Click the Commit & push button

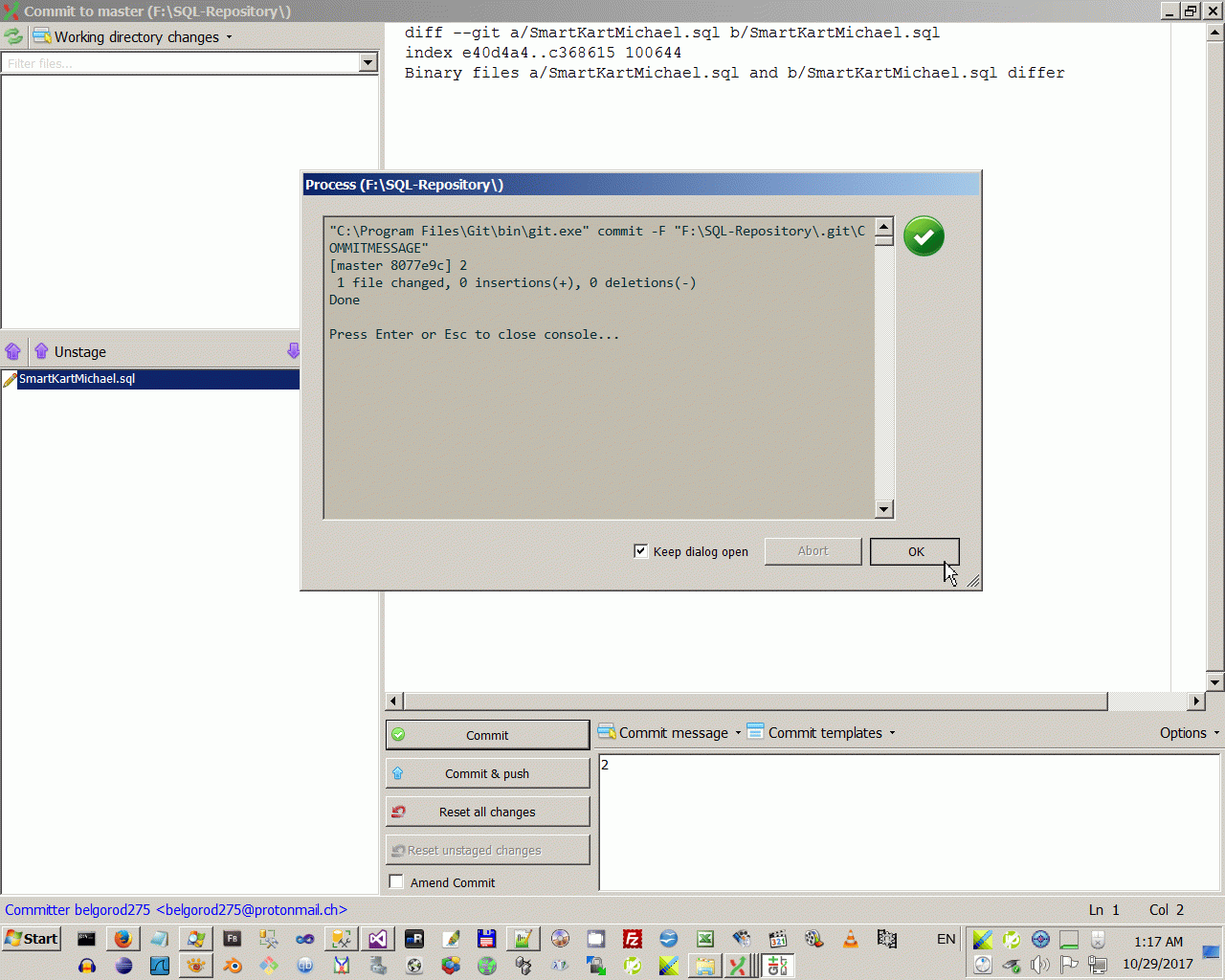(487, 773)
